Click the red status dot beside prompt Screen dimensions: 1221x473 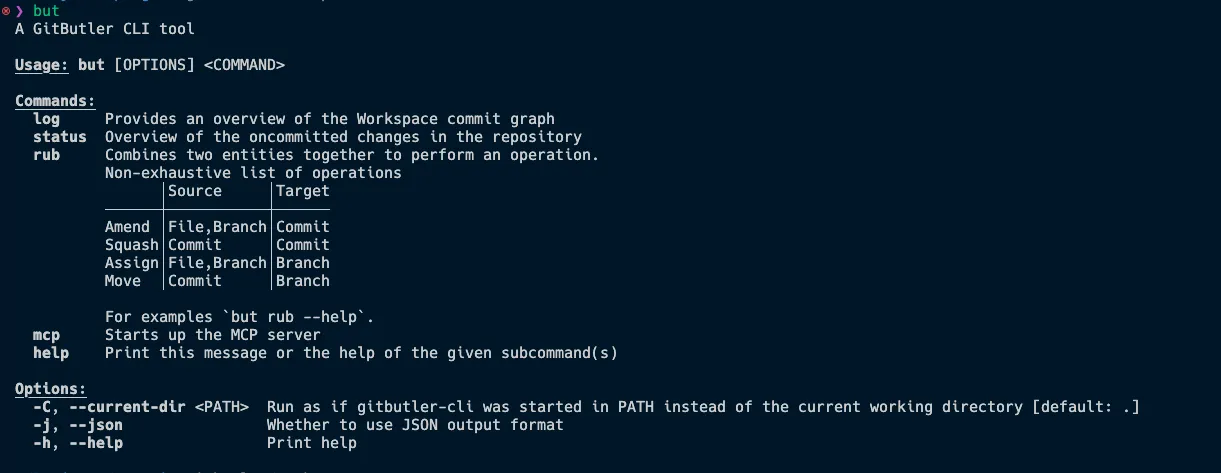[x=5, y=11]
